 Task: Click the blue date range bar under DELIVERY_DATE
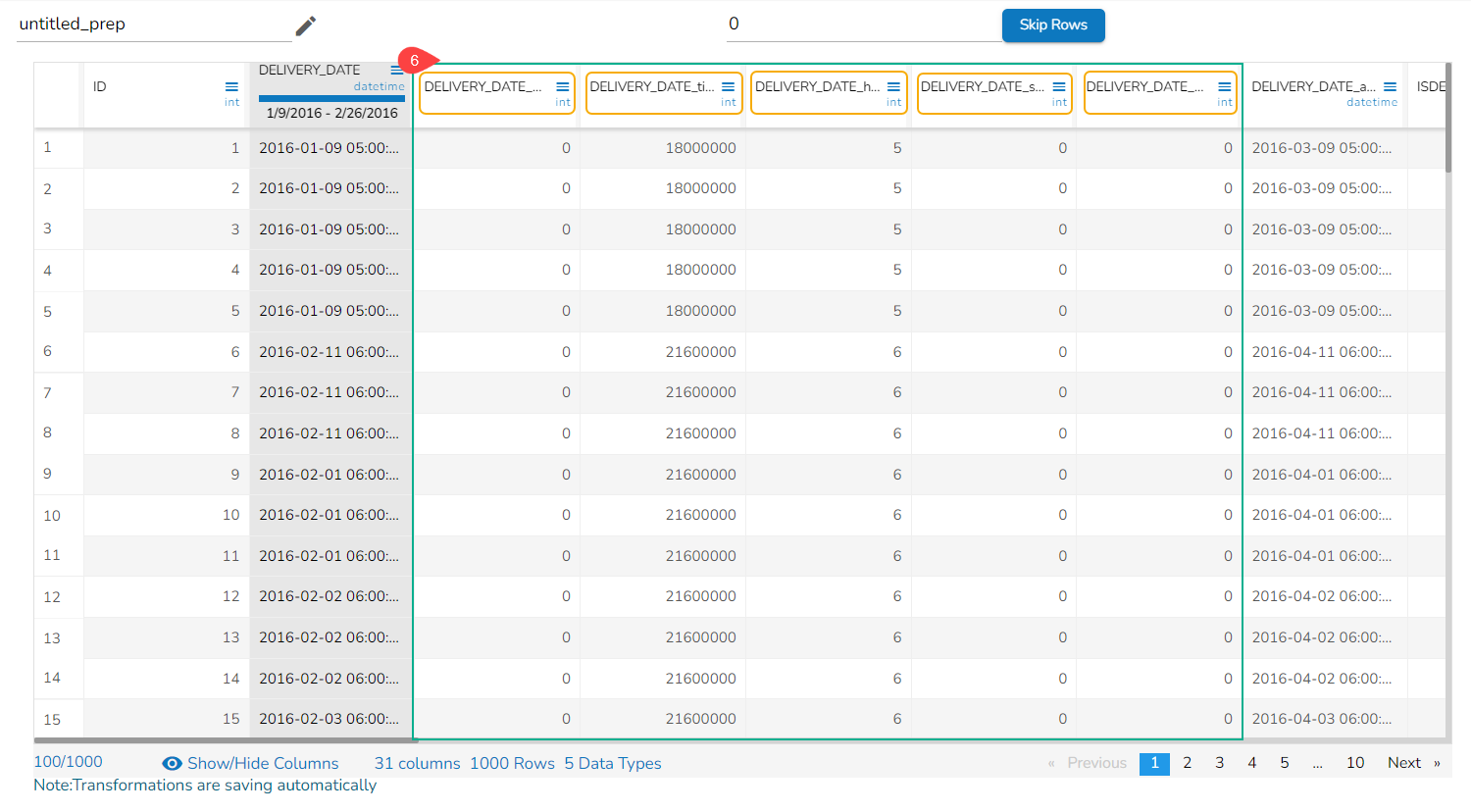point(331,98)
